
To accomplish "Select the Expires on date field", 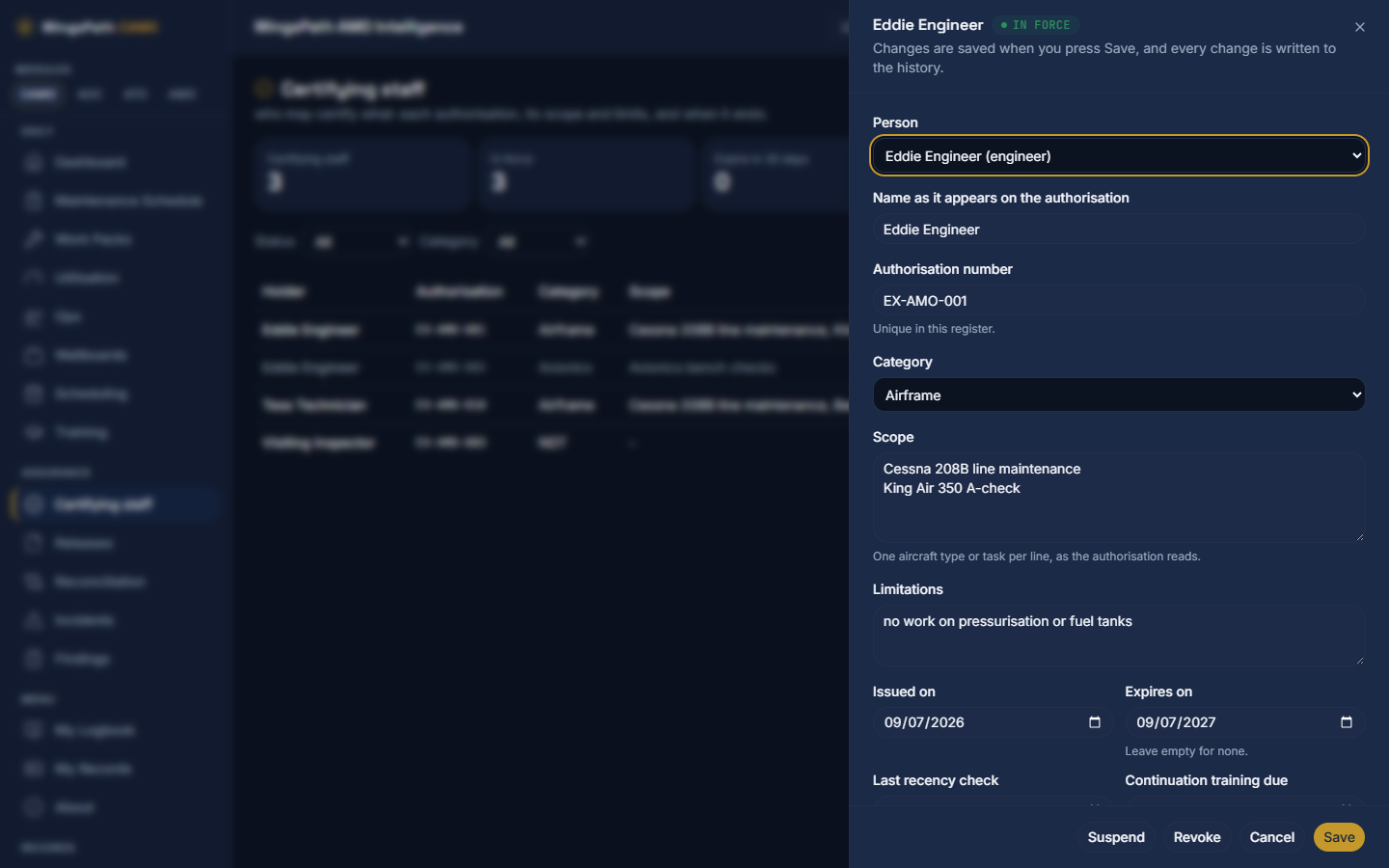I will point(1244,722).
